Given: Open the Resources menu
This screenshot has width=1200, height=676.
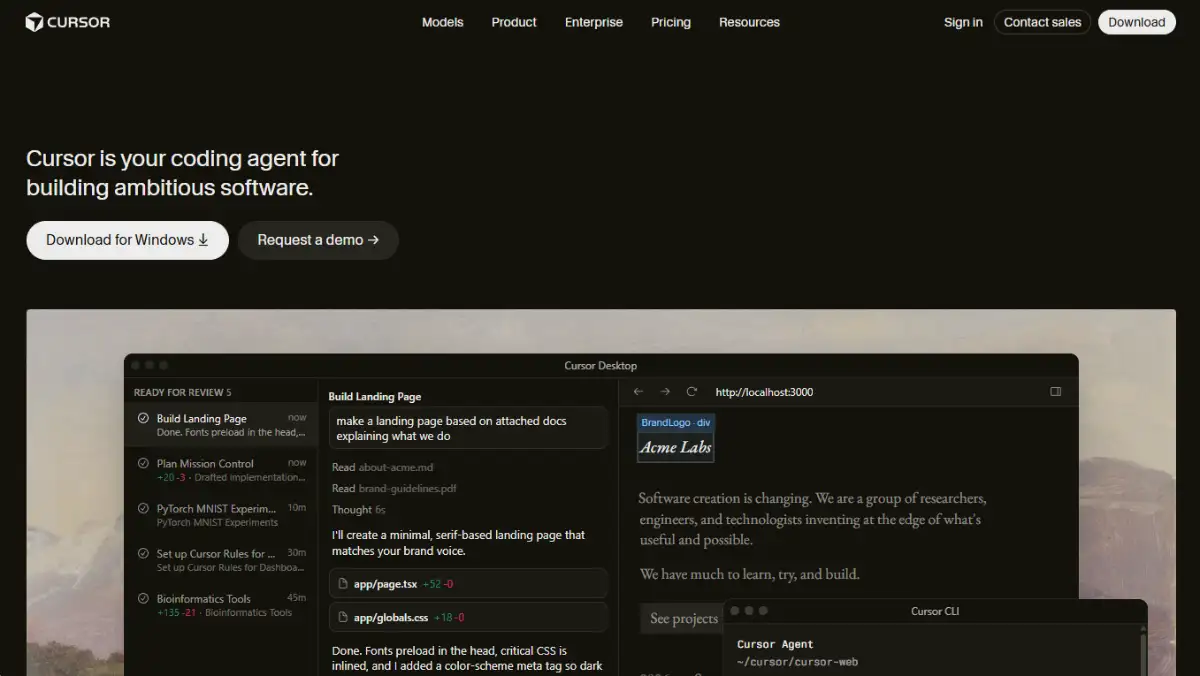Looking at the screenshot, I should (749, 22).
